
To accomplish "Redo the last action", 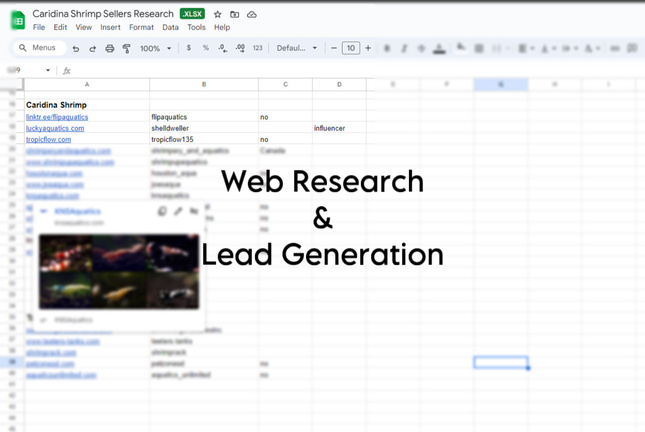I will point(93,49).
